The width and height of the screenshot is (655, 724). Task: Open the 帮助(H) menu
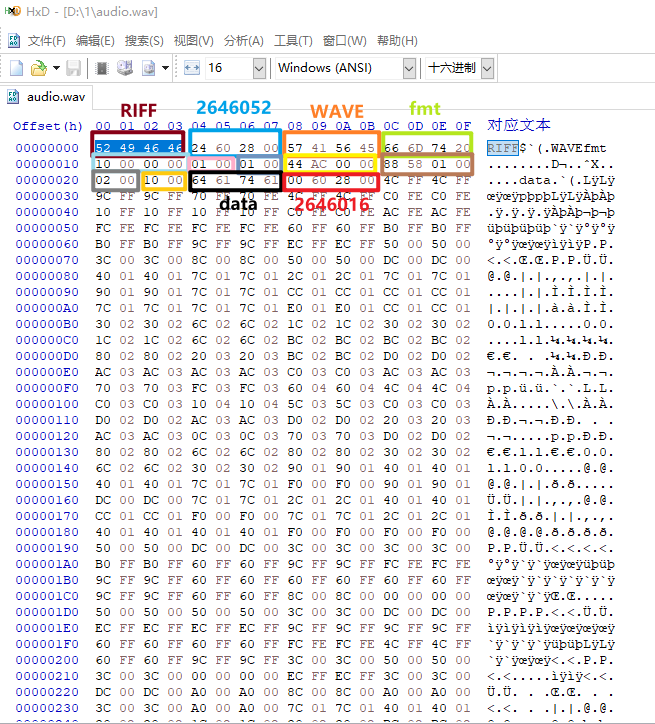(x=397, y=41)
